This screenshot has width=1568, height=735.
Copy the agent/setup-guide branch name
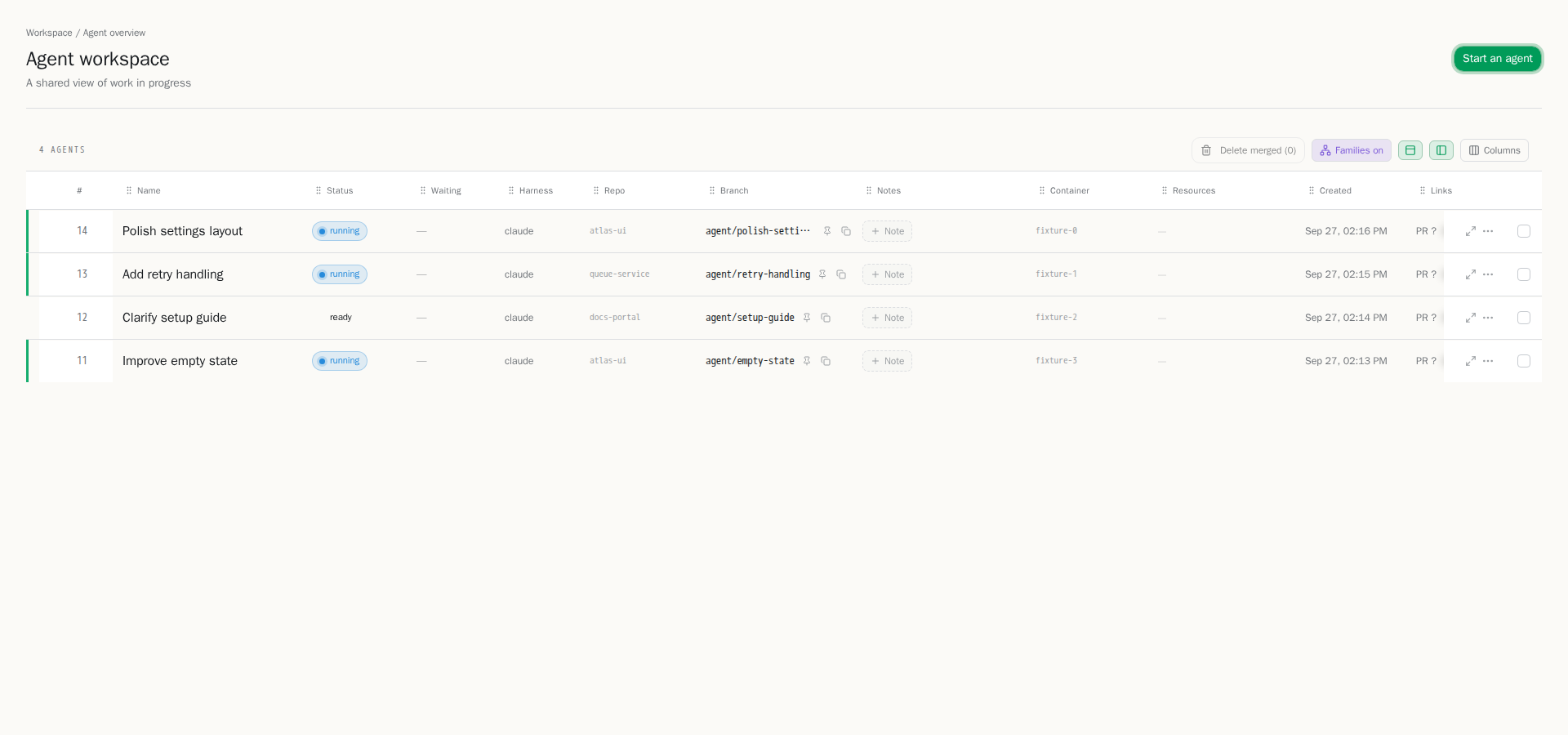pos(826,318)
